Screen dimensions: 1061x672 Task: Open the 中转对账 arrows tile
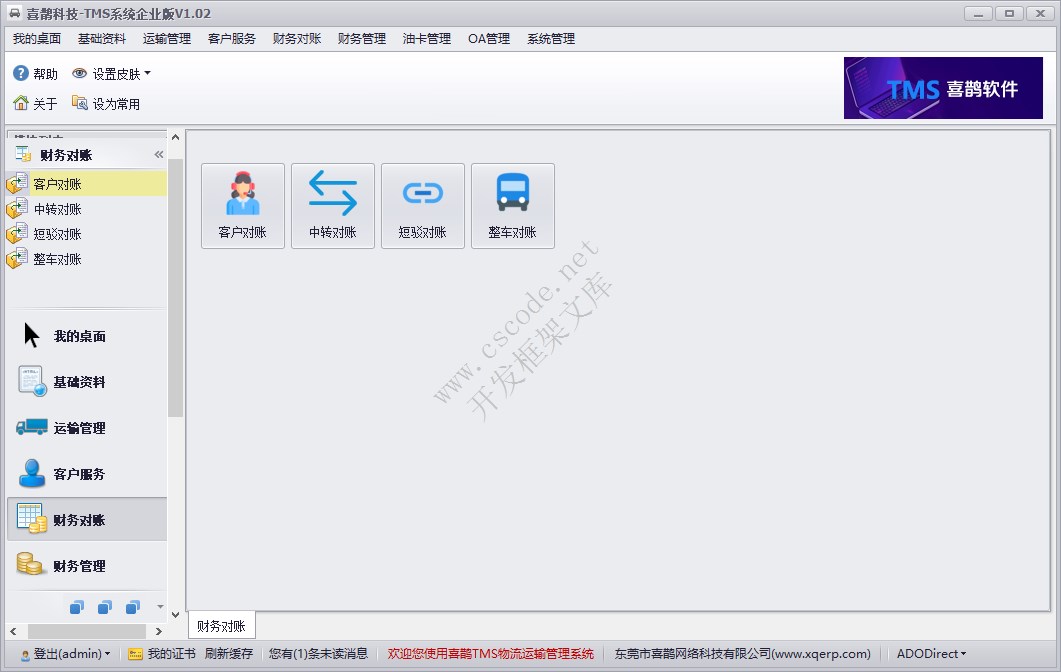pyautogui.click(x=332, y=206)
